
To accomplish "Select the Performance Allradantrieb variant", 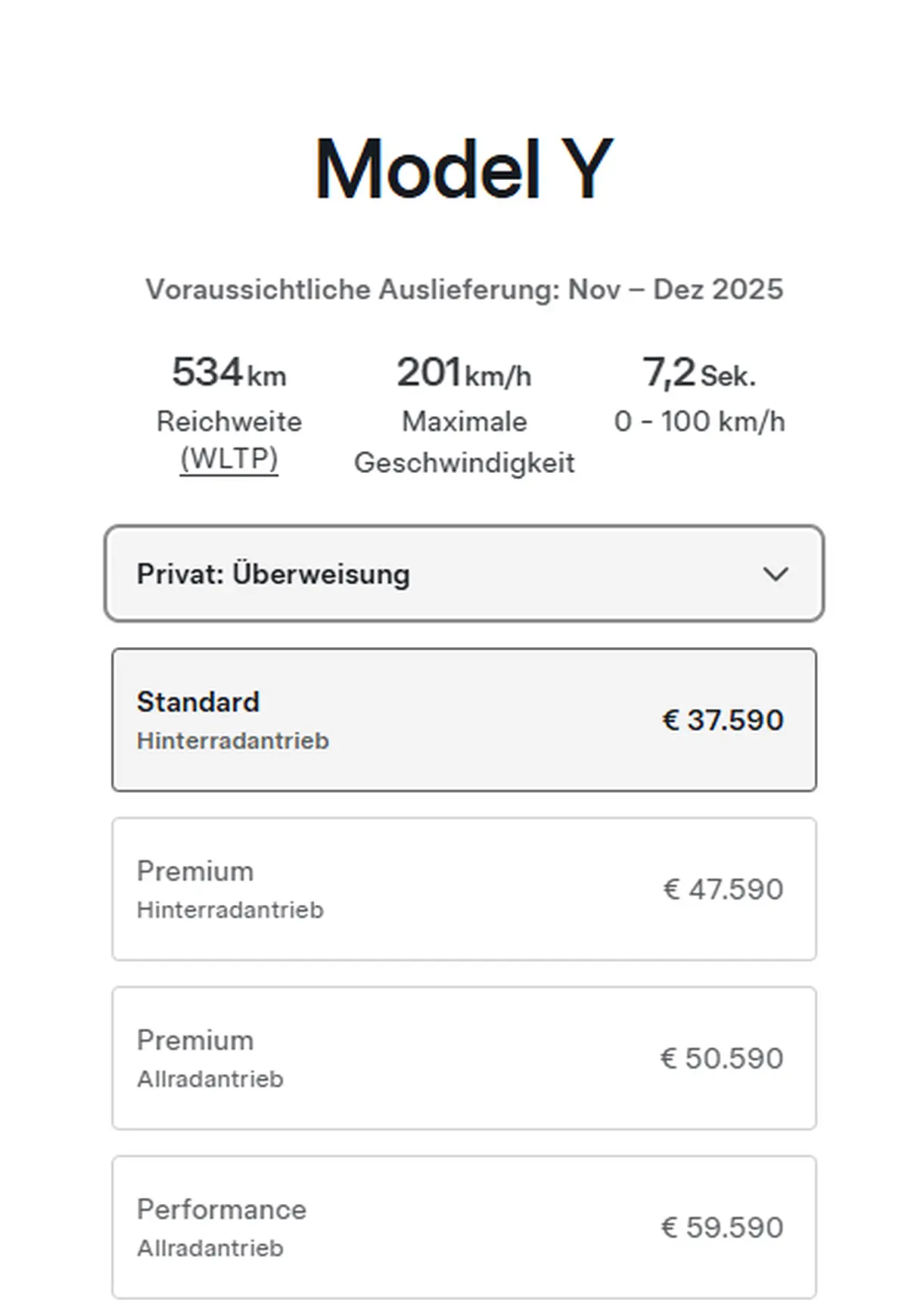I will pyautogui.click(x=463, y=1227).
